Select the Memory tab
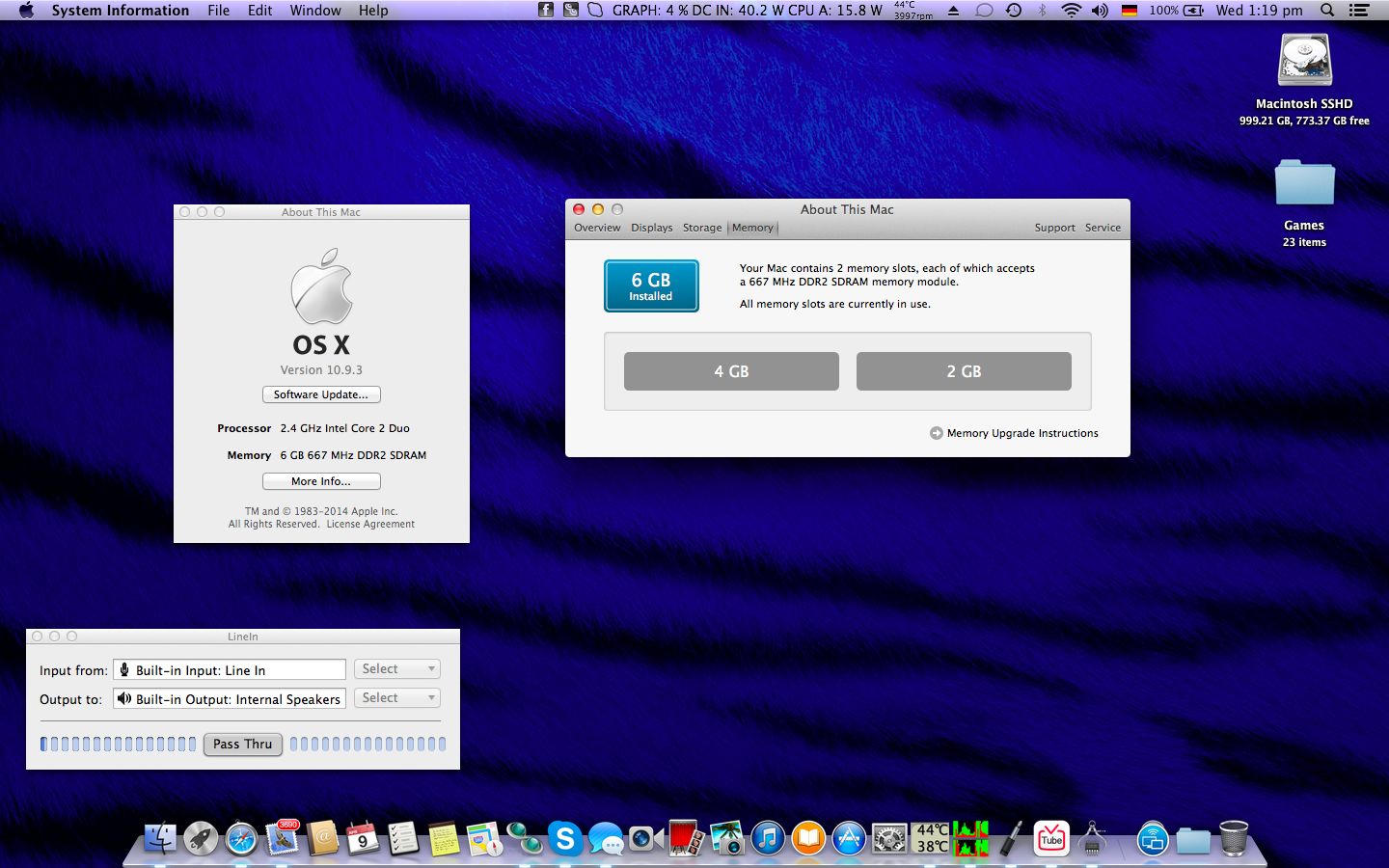 point(752,228)
